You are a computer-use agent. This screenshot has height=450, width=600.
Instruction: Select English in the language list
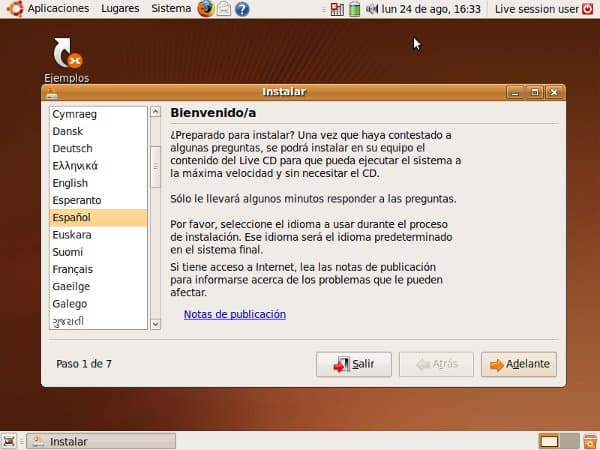click(x=70, y=183)
